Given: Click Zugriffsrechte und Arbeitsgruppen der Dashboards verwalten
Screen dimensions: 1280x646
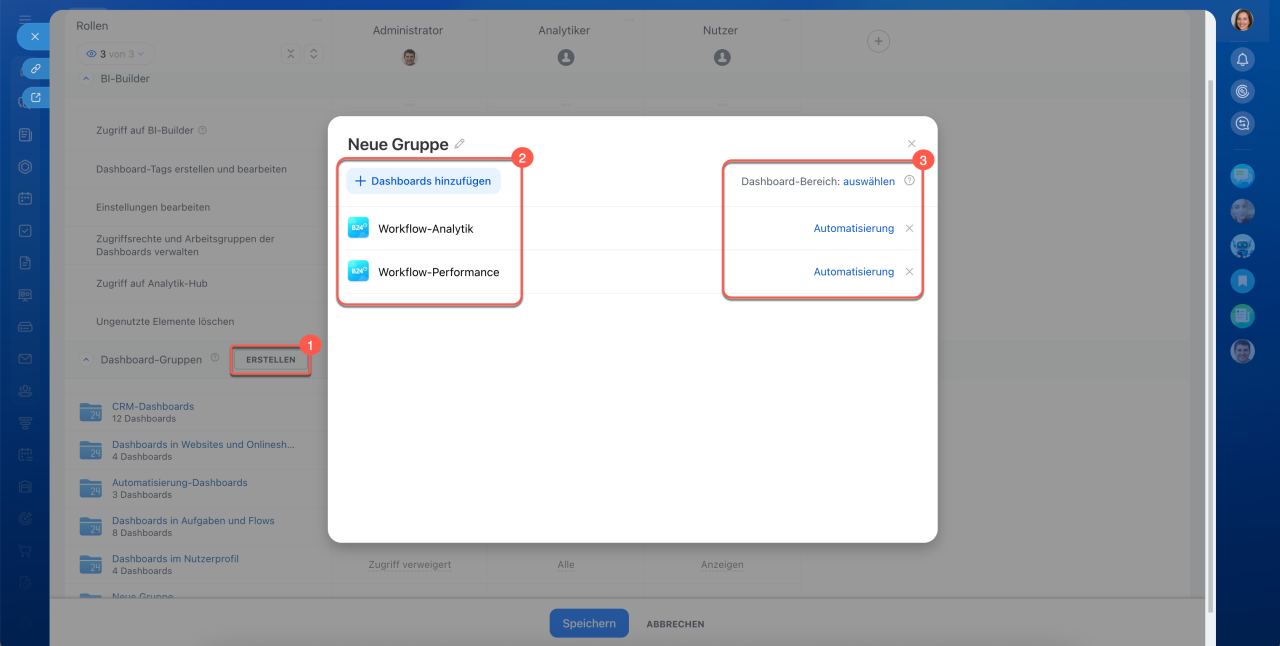Looking at the screenshot, I should point(185,245).
